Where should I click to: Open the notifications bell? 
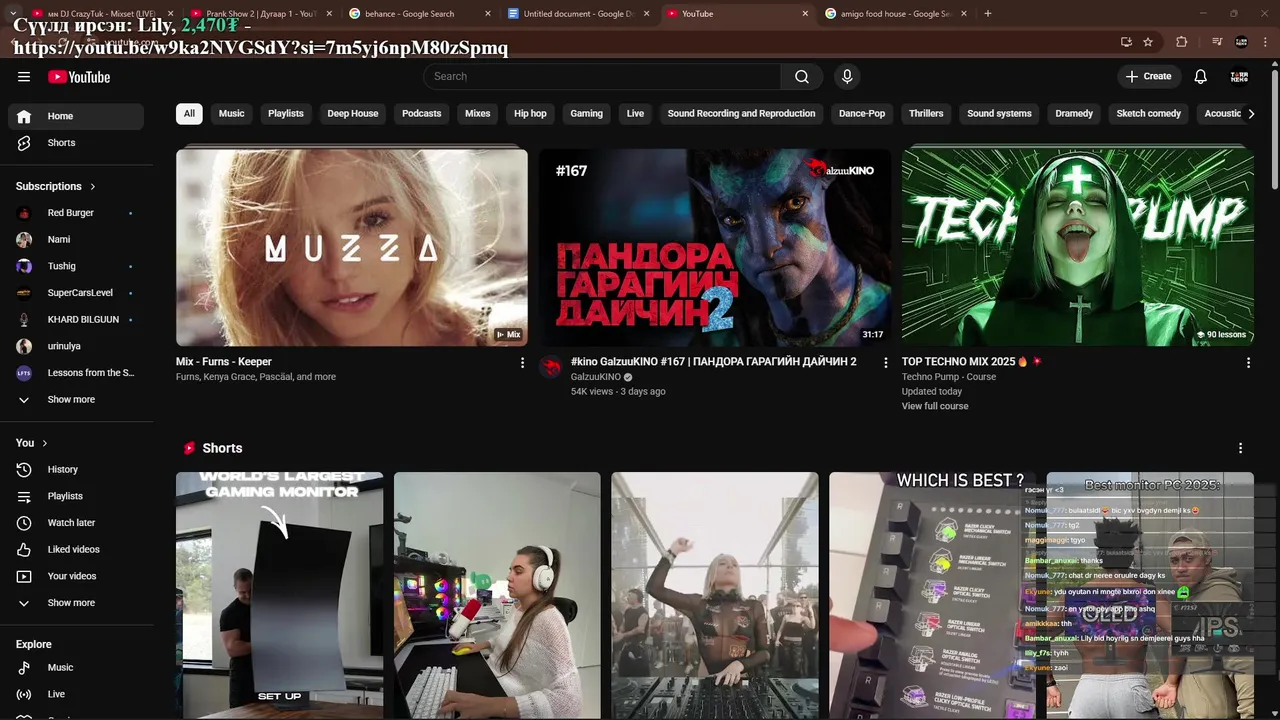click(x=1201, y=77)
